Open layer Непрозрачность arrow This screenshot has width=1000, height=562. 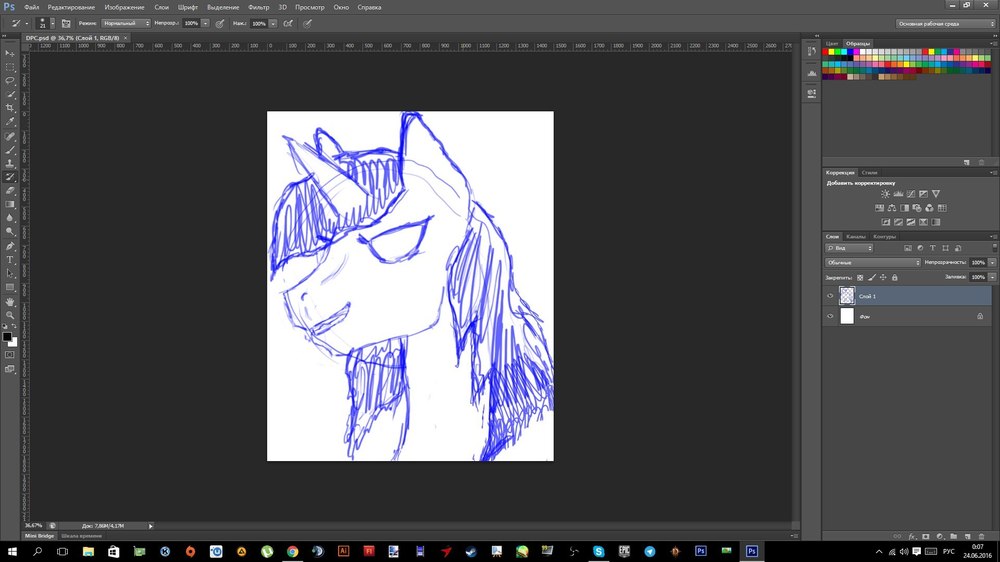coord(992,263)
